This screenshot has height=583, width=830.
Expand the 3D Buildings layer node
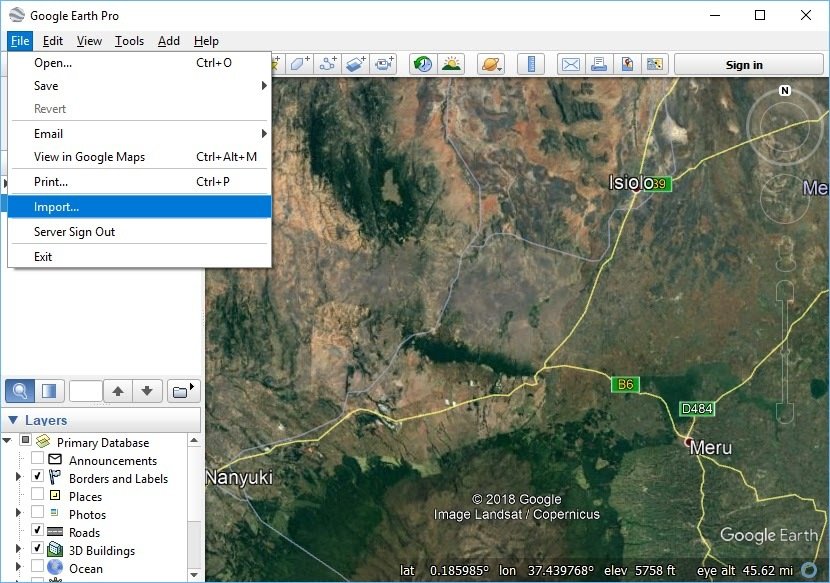click(18, 549)
